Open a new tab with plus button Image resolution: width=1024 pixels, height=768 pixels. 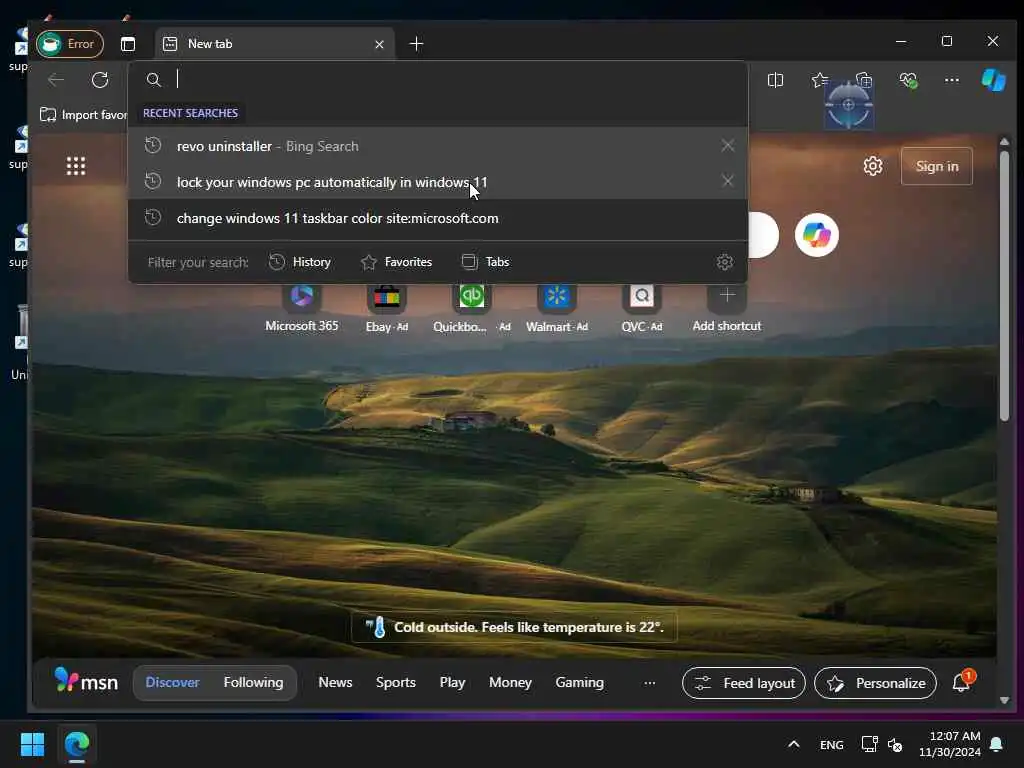(x=416, y=44)
